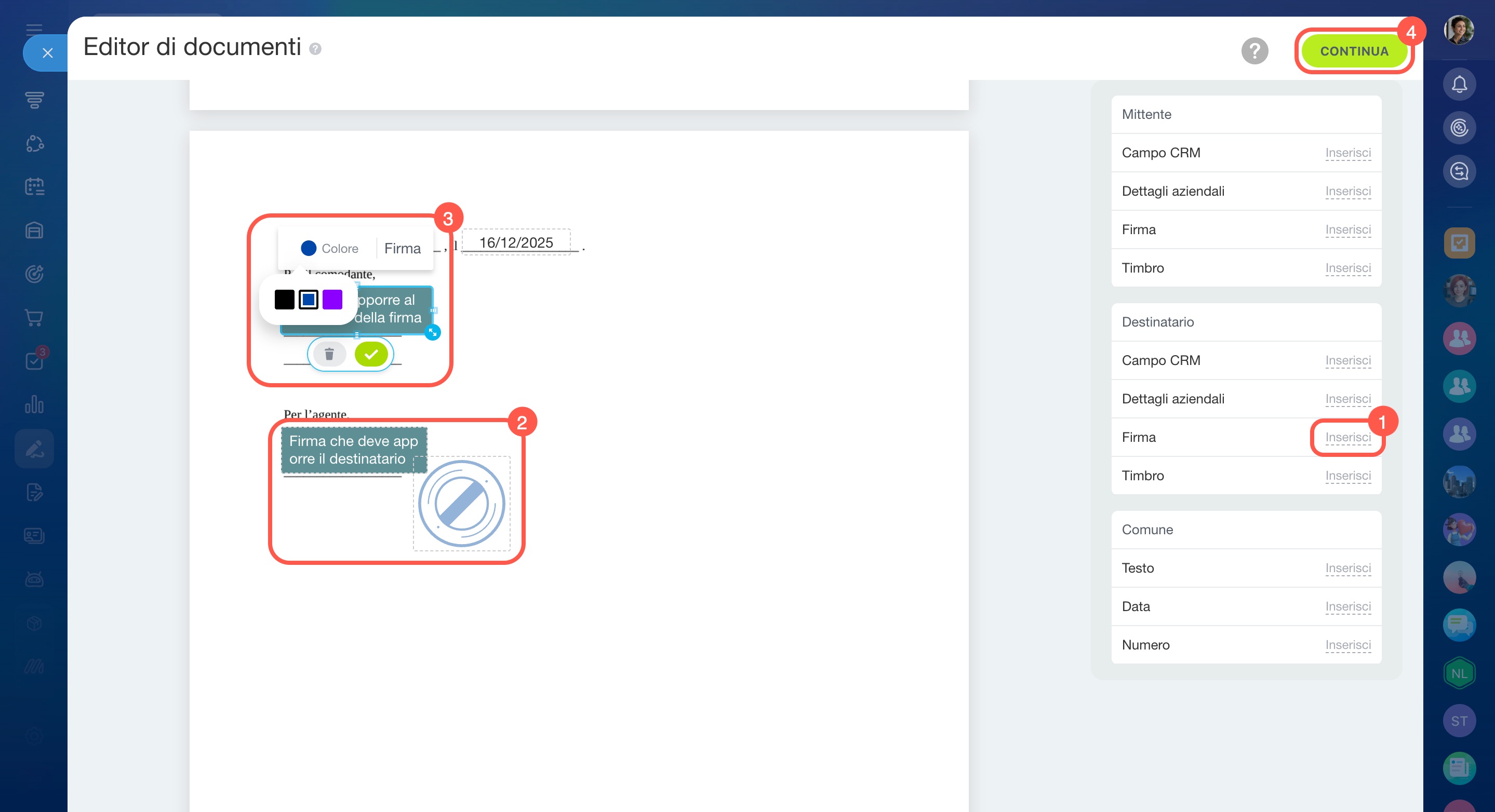Close the editor with the X button

48,53
